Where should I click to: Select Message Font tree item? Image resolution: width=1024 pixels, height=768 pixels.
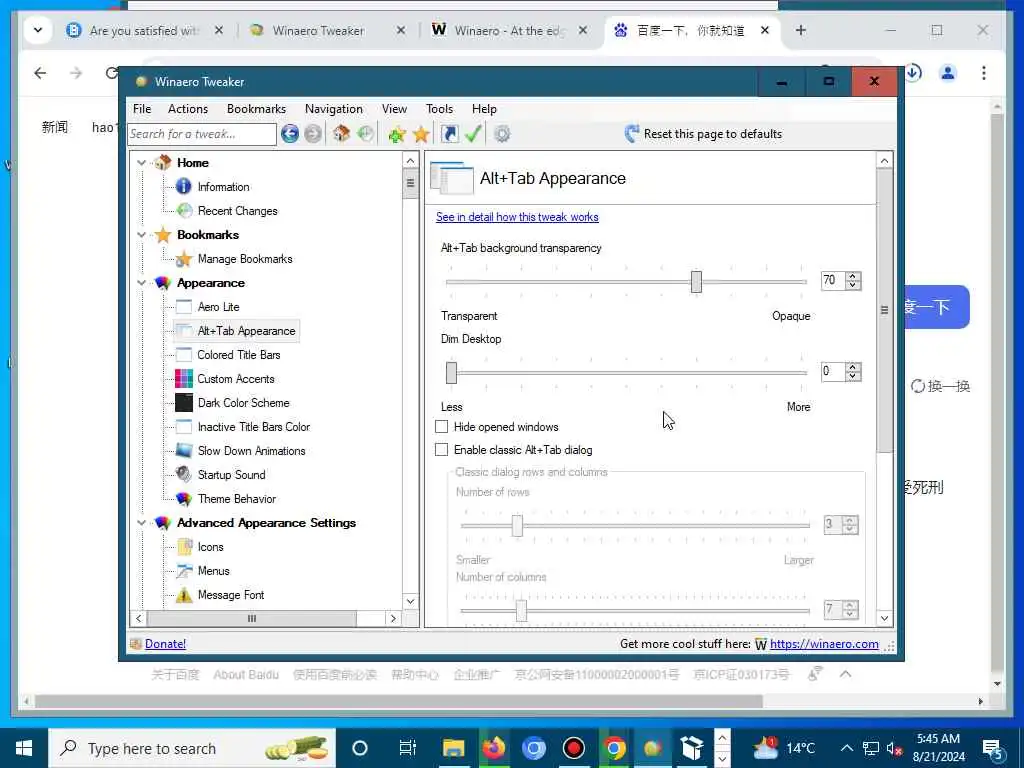click(x=231, y=595)
